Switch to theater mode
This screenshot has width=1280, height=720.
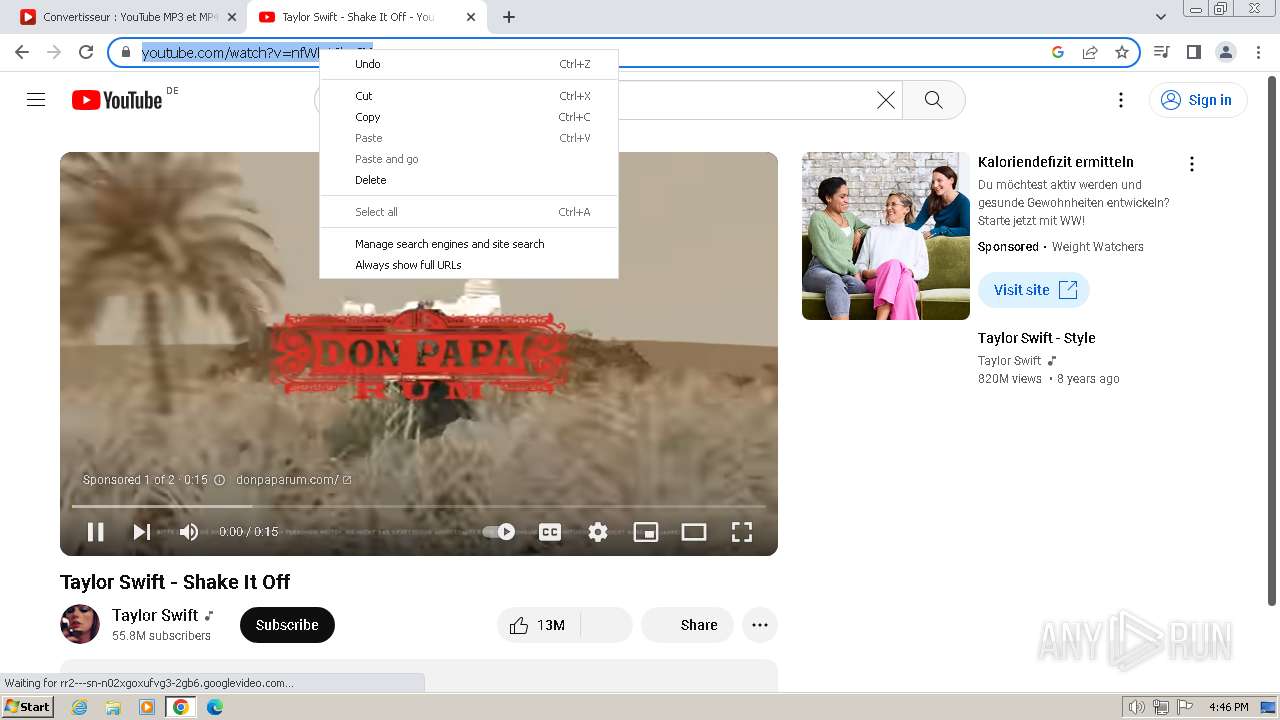[x=694, y=532]
